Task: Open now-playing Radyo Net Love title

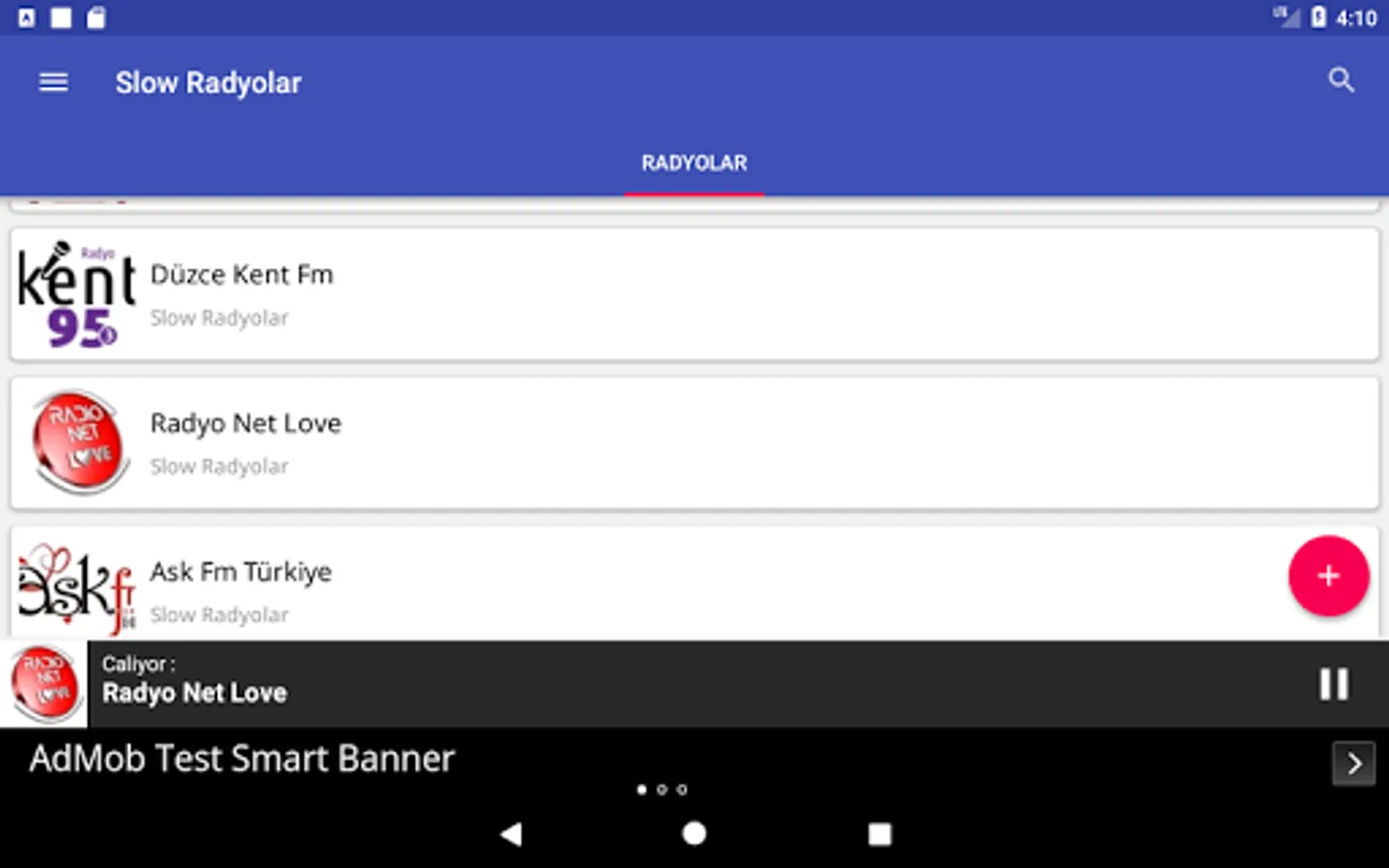Action: 195,693
